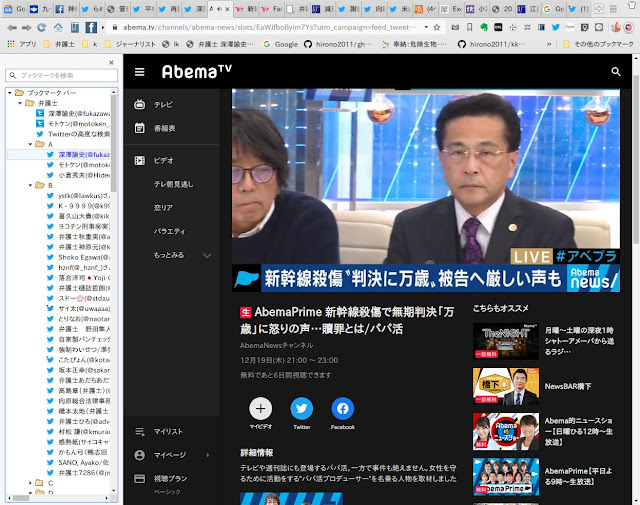
Task: Click Evernote elephant extension icon
Action: [x=484, y=27]
